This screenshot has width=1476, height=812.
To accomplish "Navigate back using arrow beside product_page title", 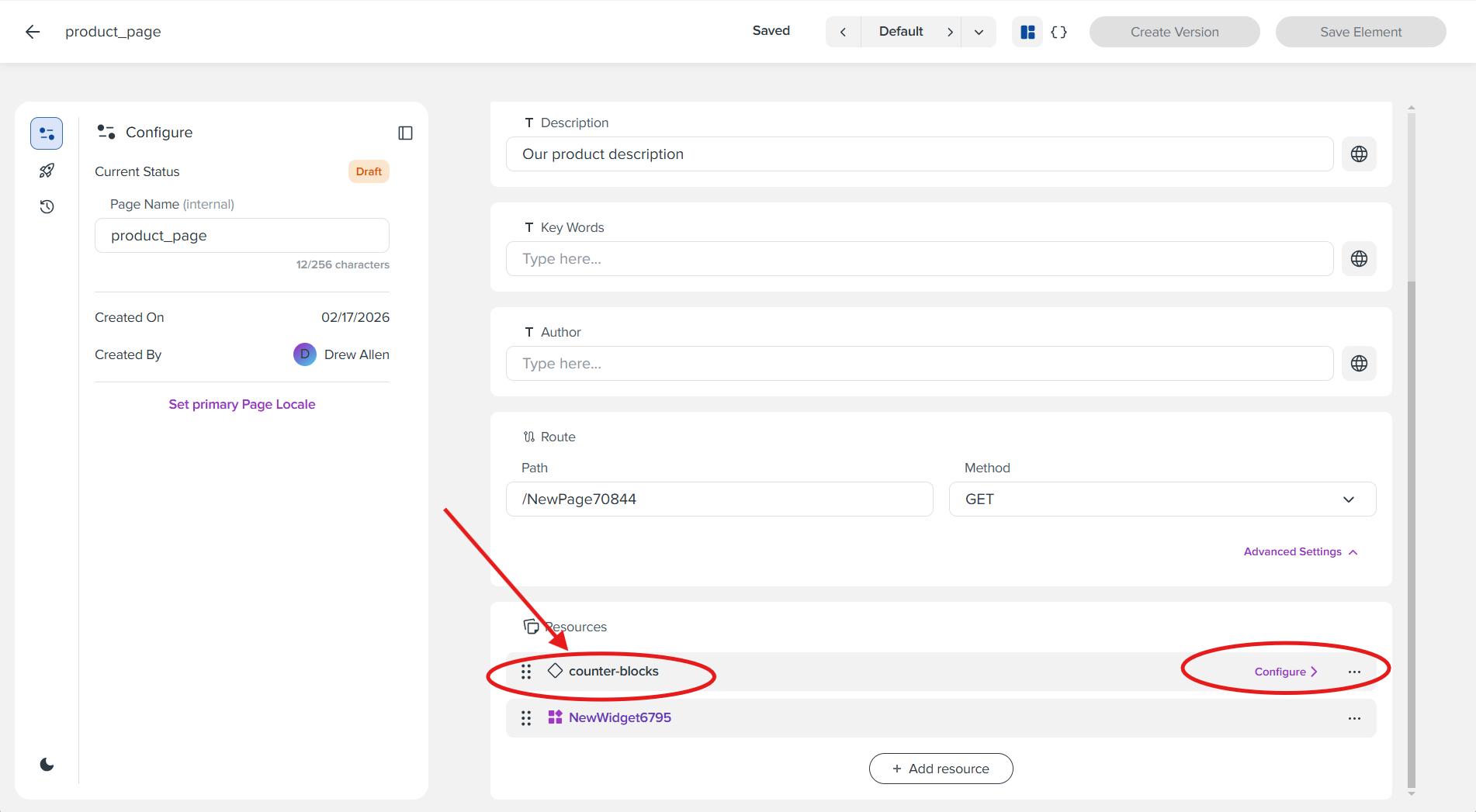I will click(x=33, y=31).
